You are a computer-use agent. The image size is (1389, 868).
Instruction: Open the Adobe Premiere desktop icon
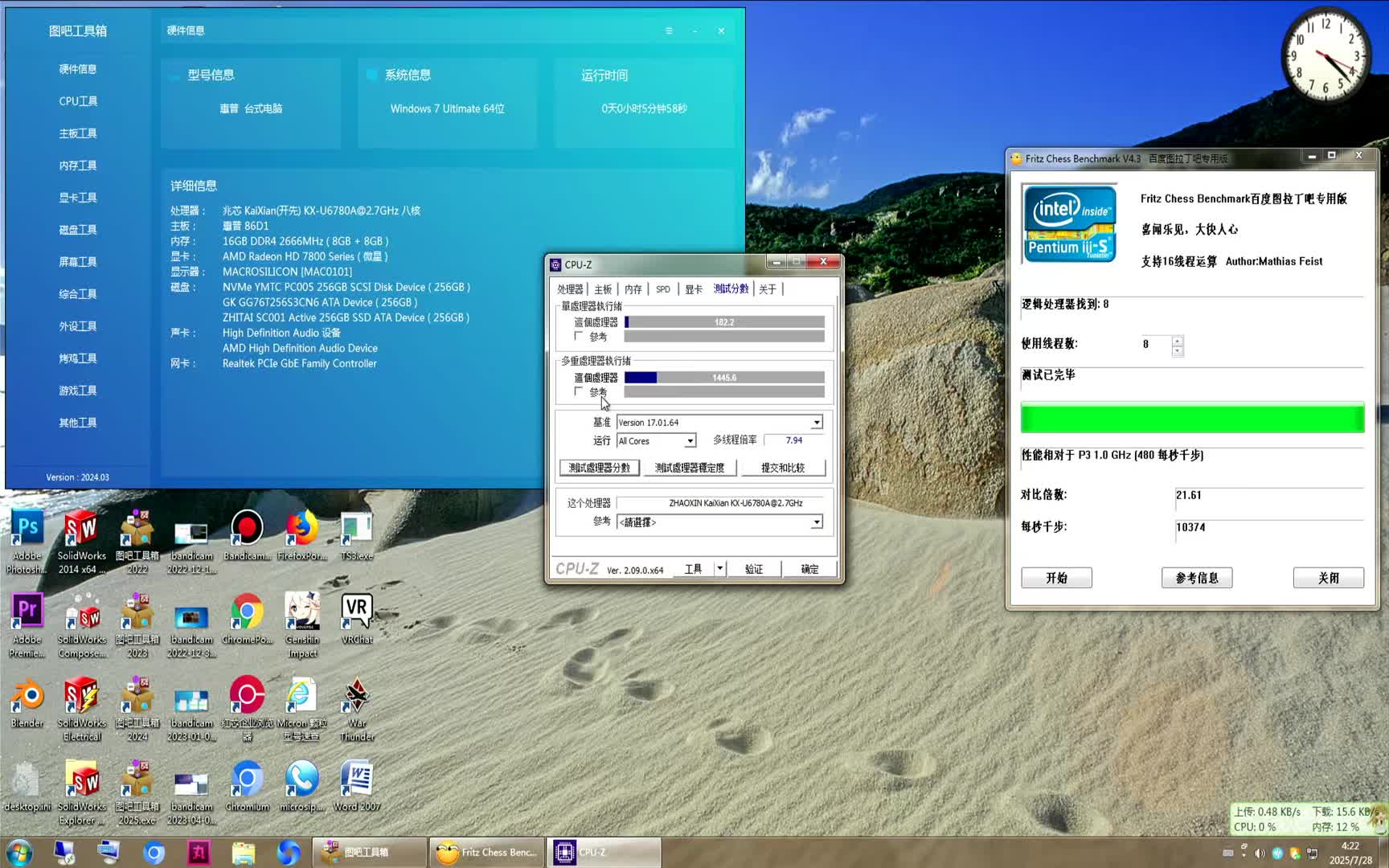(x=27, y=614)
